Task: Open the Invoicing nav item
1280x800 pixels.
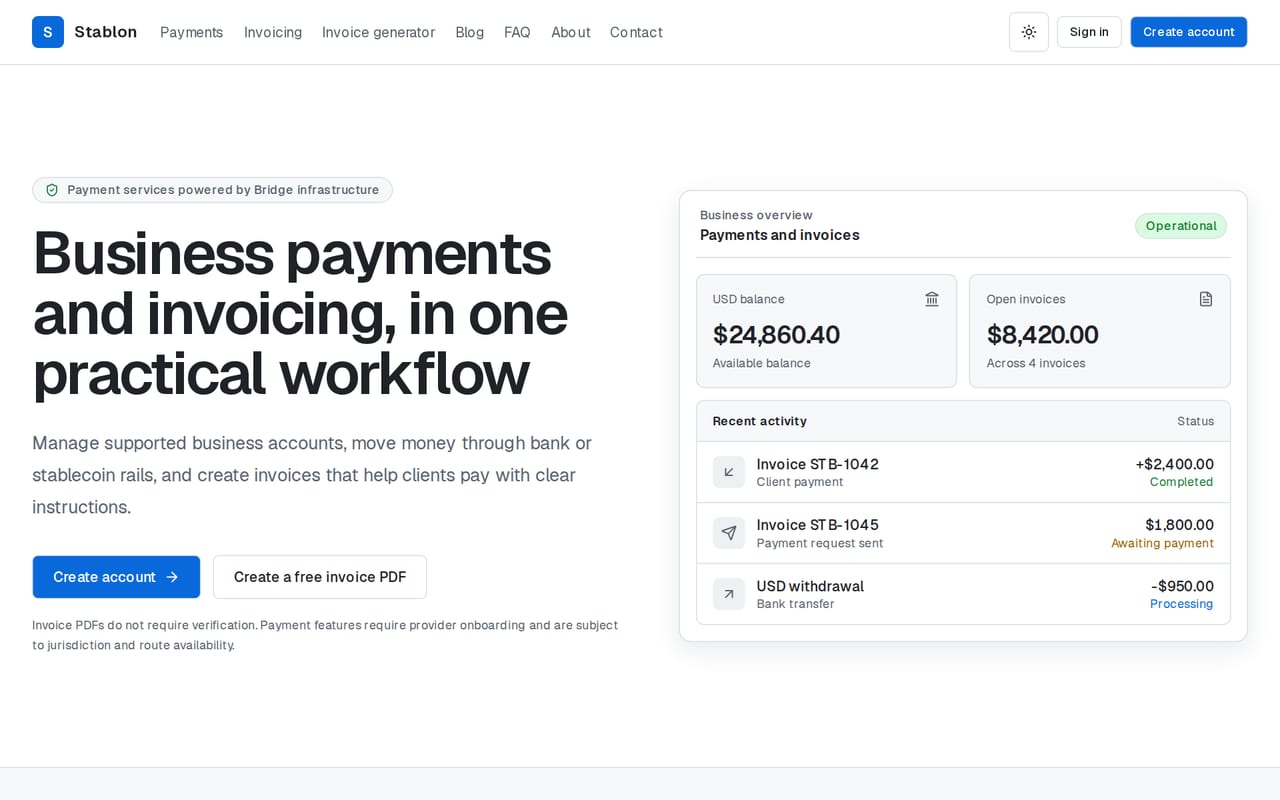Action: [273, 32]
